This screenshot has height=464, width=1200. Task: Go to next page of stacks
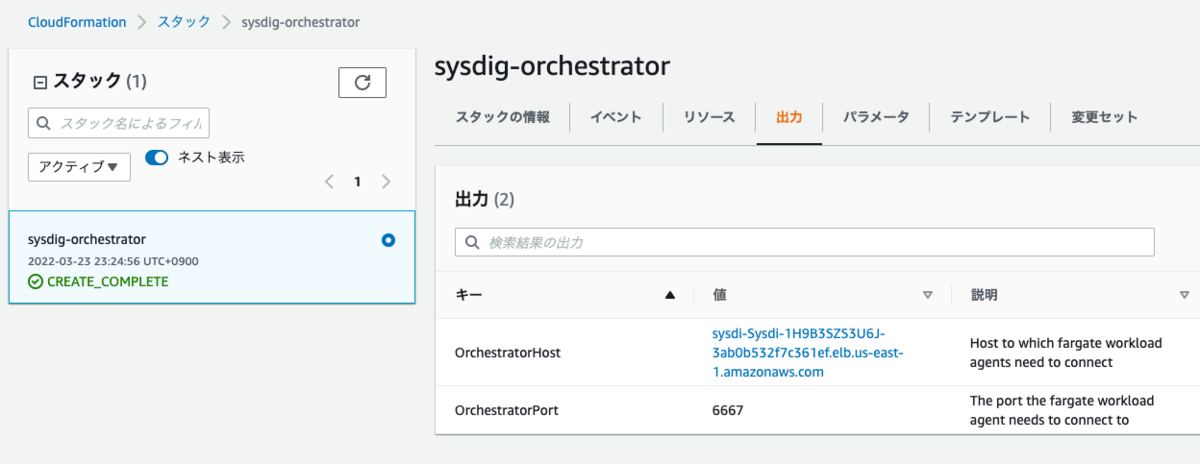pyautogui.click(x=386, y=182)
